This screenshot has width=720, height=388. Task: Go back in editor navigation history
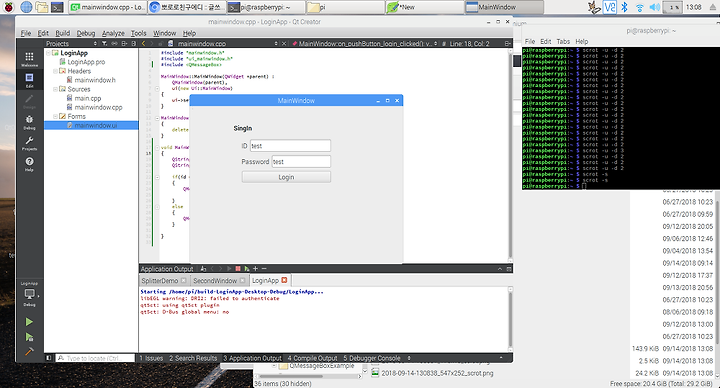click(143, 43)
